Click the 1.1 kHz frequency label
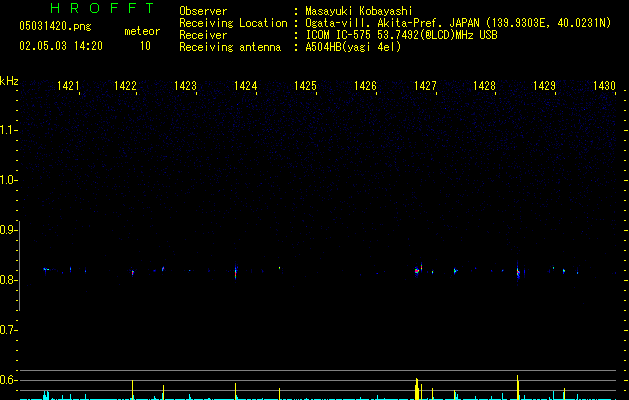The width and height of the screenshot is (629, 400). click(8, 130)
